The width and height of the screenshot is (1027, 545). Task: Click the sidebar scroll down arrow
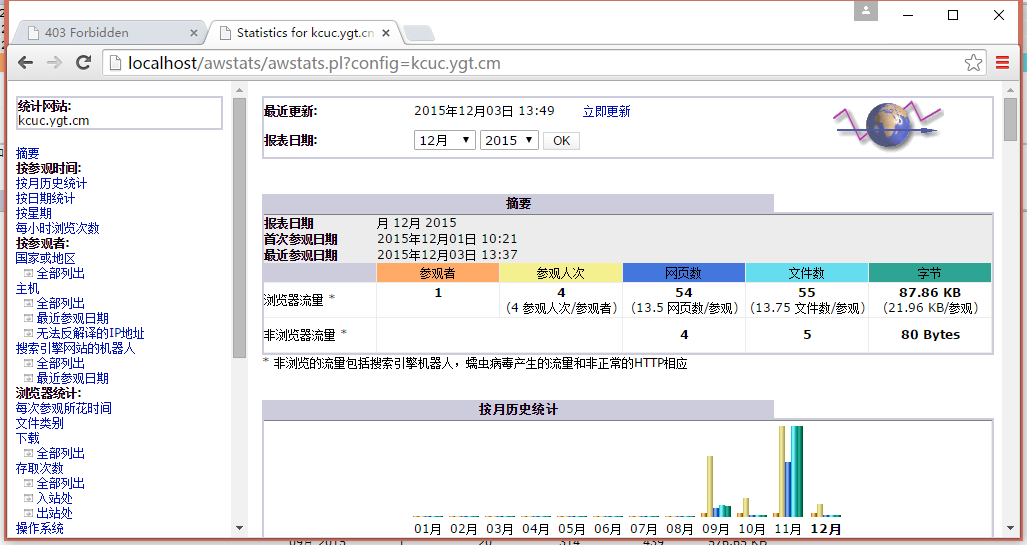239,527
